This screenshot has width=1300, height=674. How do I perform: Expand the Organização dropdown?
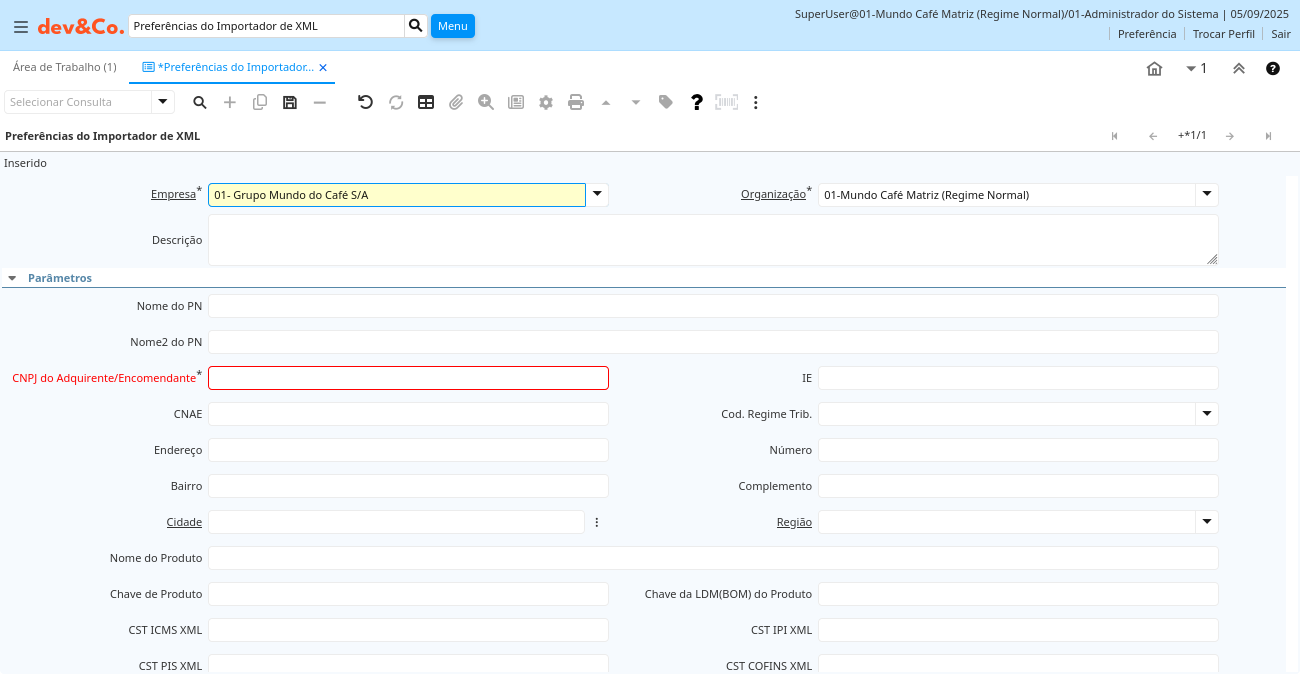pyautogui.click(x=1207, y=195)
